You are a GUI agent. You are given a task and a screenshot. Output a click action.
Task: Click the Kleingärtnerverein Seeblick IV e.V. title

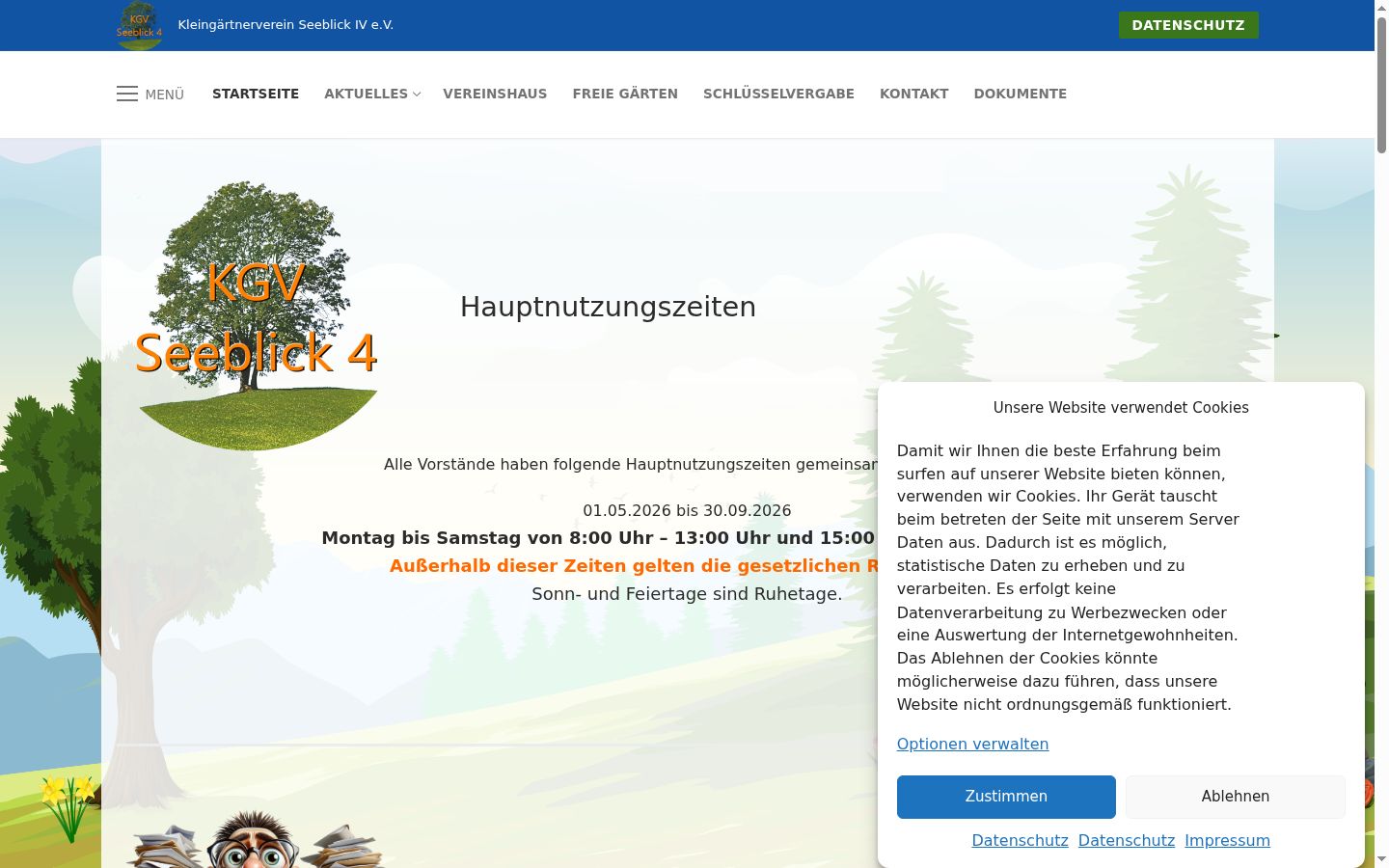coord(286,25)
